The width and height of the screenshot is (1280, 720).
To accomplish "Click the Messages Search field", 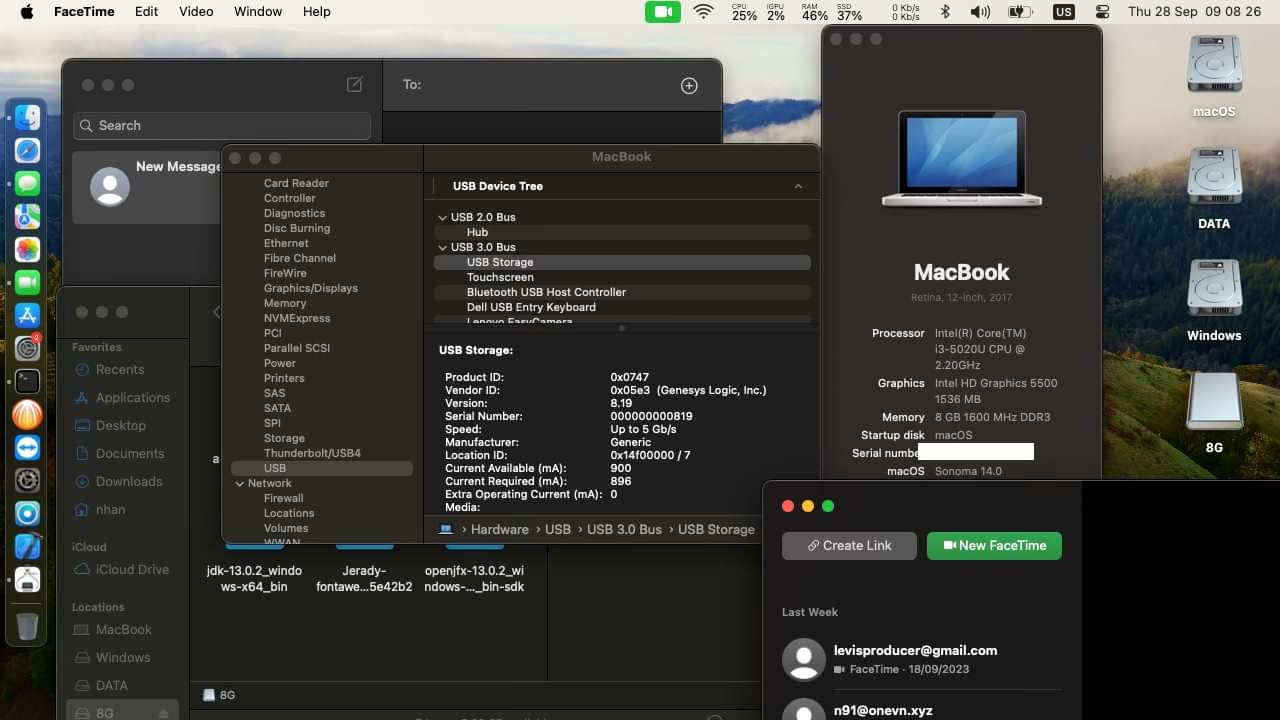I will point(222,125).
